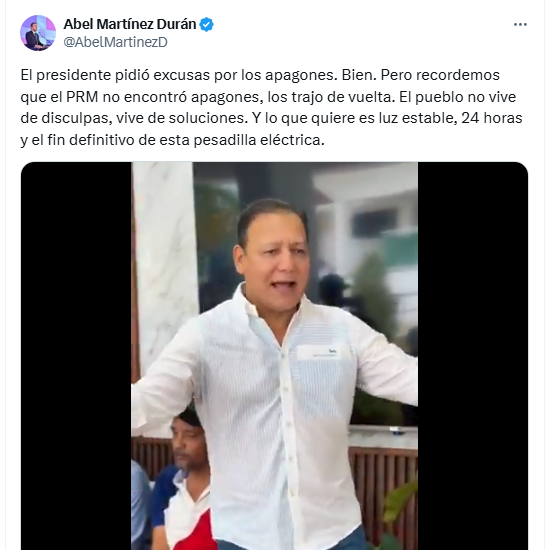Viewport: 548px width, 550px height.
Task: Click the word "presidente" in tweet text
Action: click(x=73, y=75)
